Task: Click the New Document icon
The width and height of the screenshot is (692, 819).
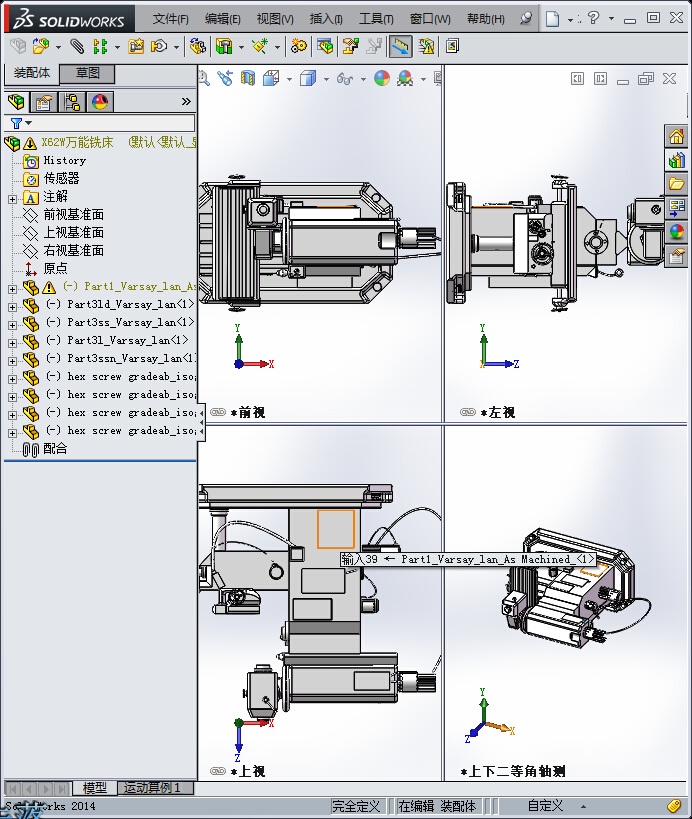Action: (x=553, y=19)
